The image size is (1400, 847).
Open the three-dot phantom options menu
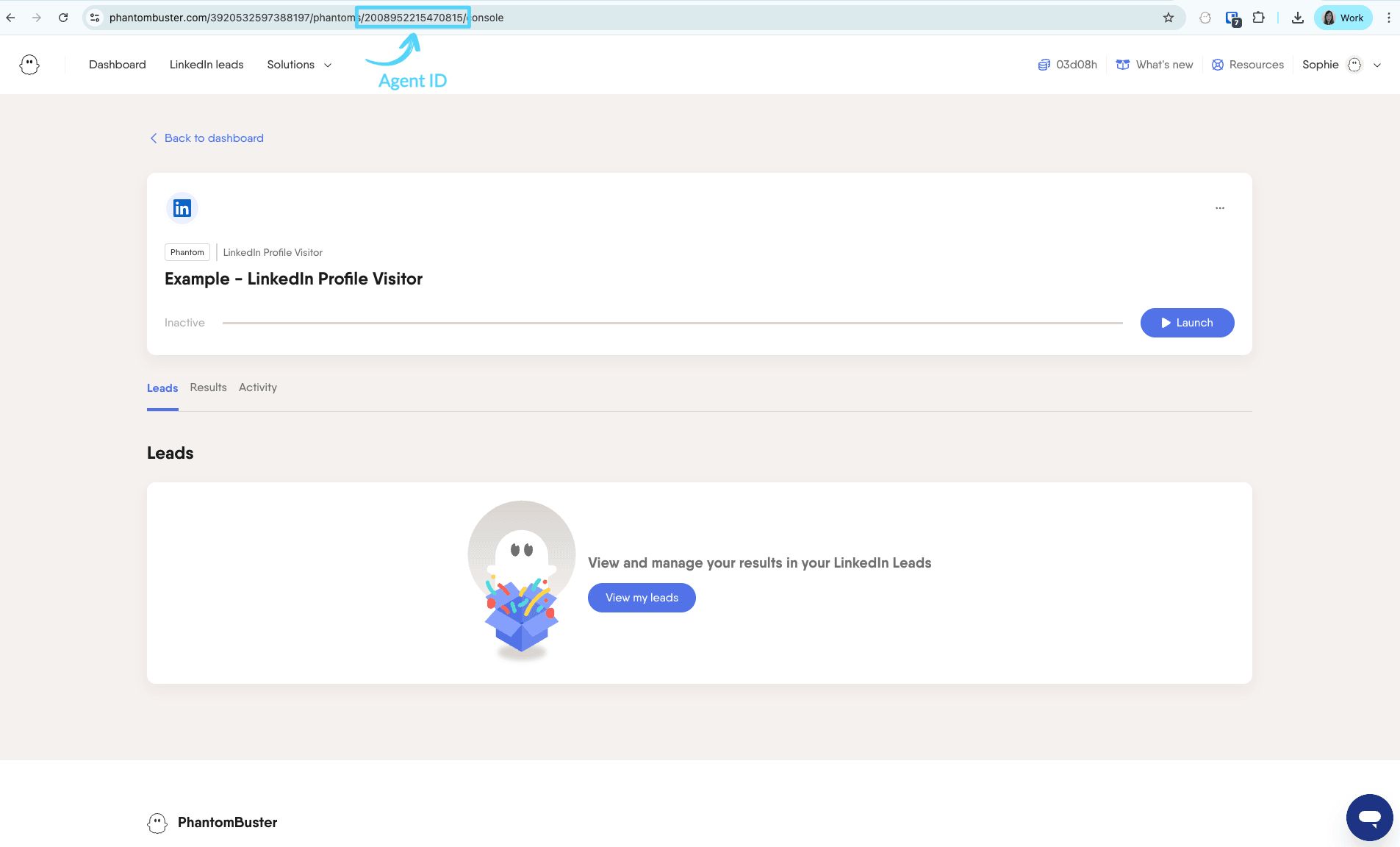(x=1220, y=208)
